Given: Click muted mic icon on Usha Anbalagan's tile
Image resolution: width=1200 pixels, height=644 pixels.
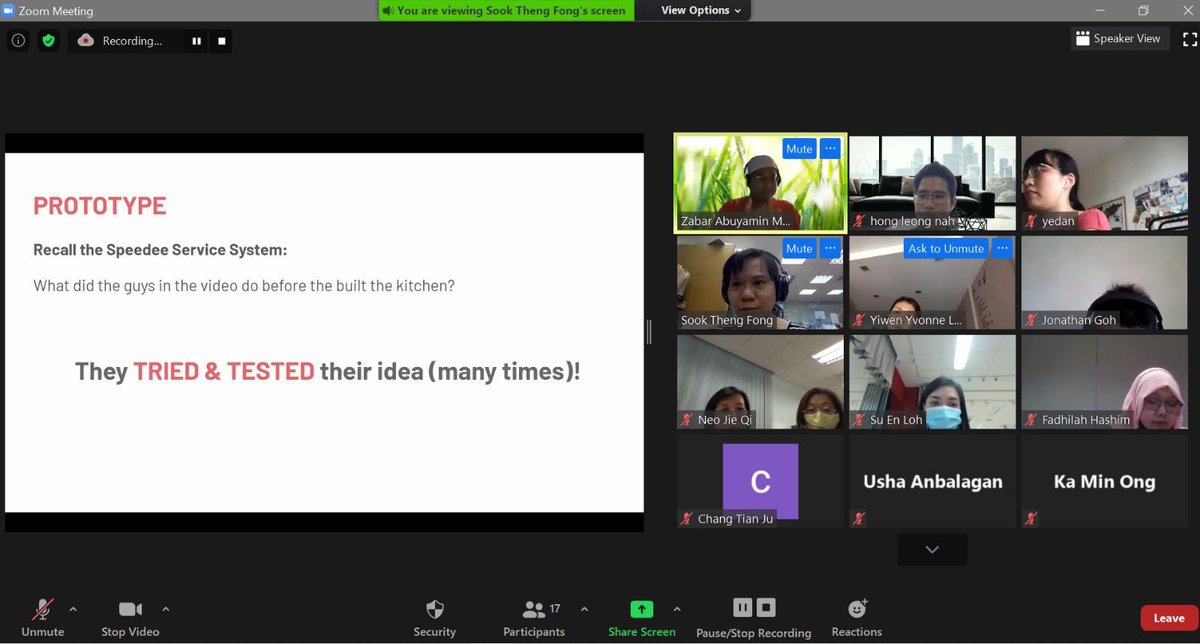Looking at the screenshot, I should coord(860,519).
